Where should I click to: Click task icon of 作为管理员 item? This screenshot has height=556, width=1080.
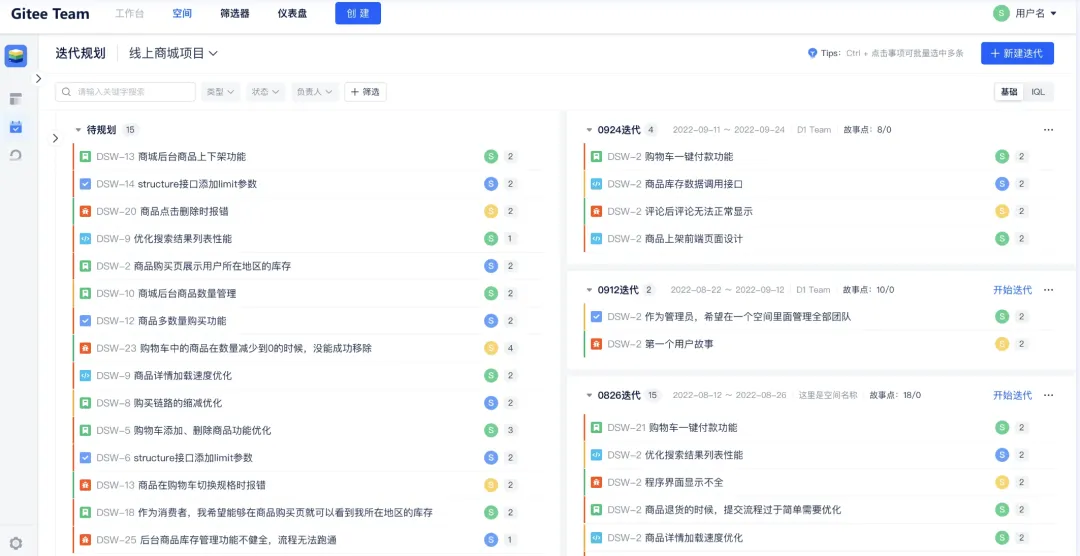596,316
